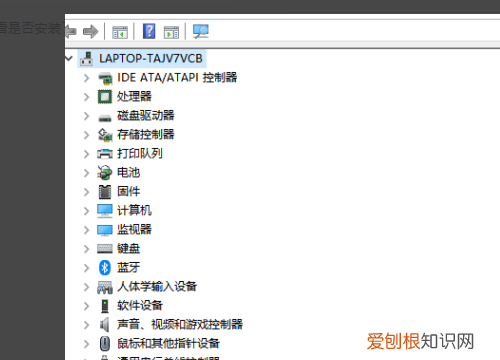Toggle the show/hide action pane icon

tap(171, 32)
